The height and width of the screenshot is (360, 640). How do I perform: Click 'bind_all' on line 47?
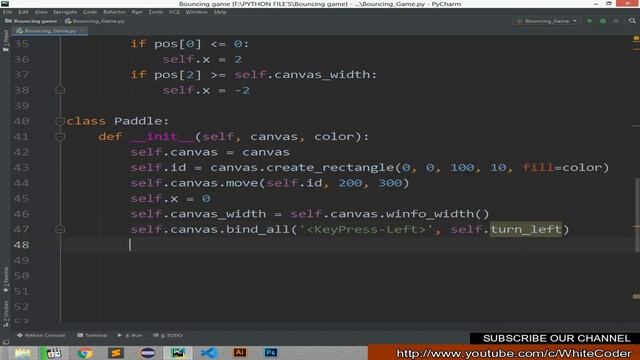(x=258, y=229)
